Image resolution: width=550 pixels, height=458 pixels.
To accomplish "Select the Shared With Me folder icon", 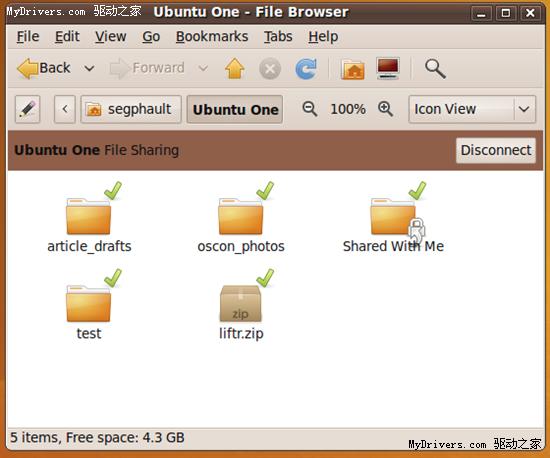I will coord(393,216).
